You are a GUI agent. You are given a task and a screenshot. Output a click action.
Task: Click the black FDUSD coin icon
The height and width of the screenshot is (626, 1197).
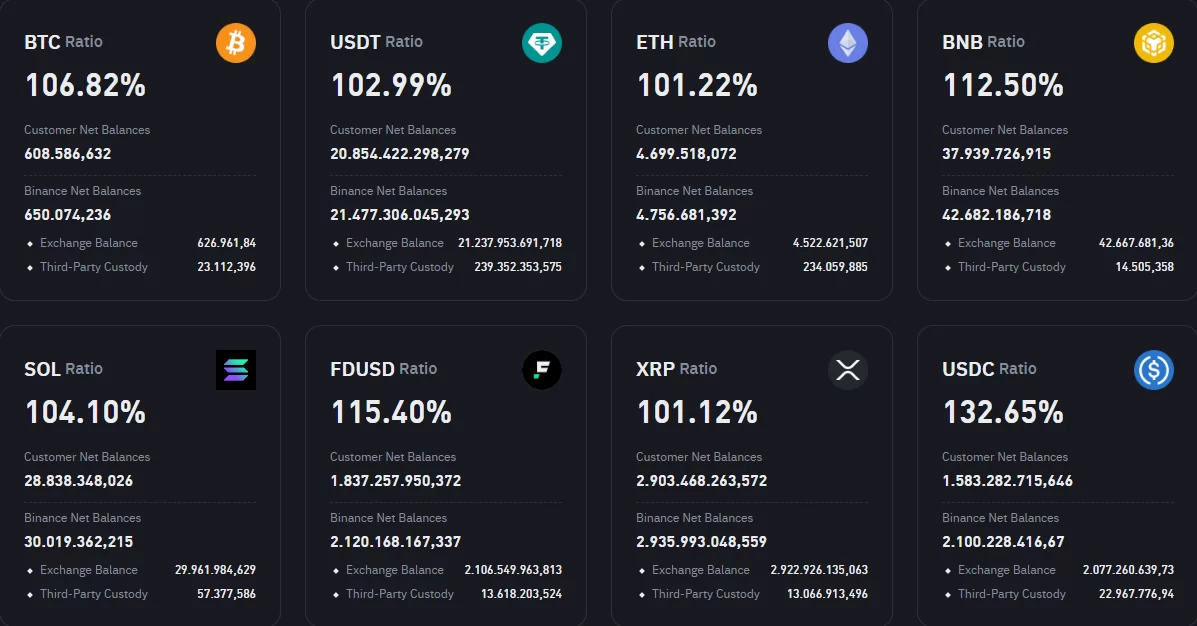tap(542, 370)
